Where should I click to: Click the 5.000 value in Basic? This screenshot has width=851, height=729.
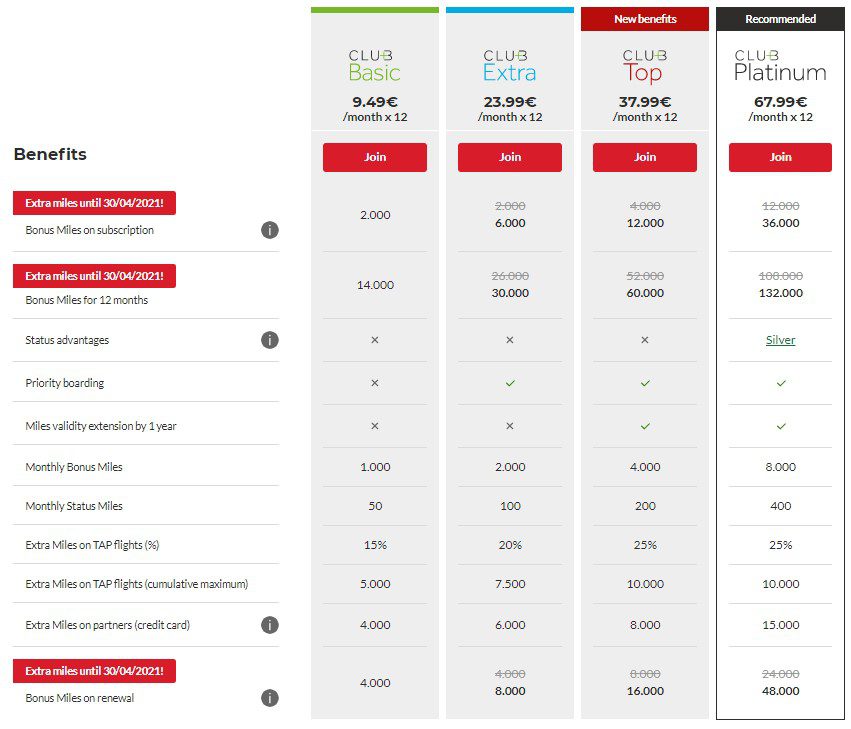pos(375,585)
